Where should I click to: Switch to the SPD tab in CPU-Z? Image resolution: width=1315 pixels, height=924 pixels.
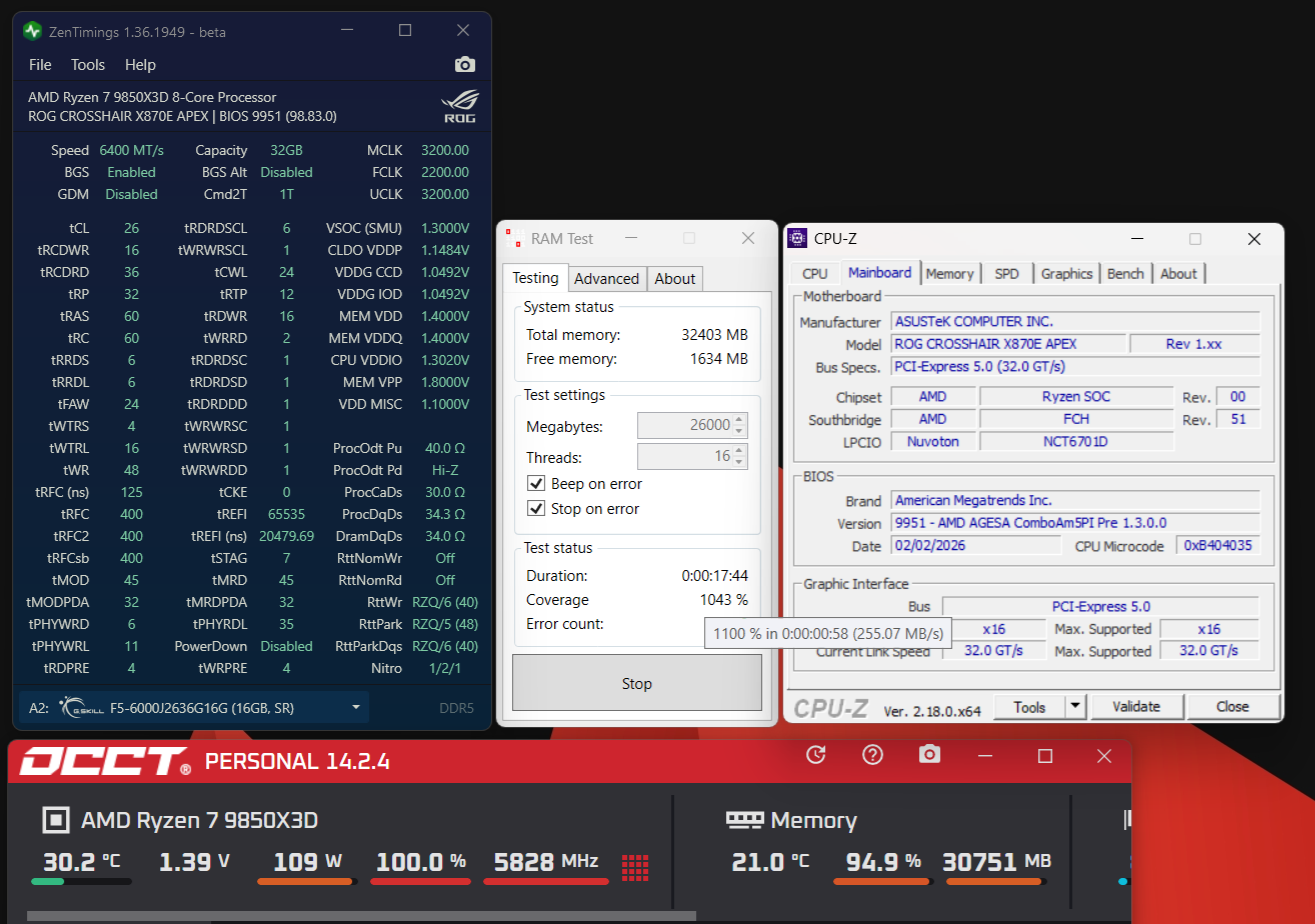click(x=1007, y=274)
